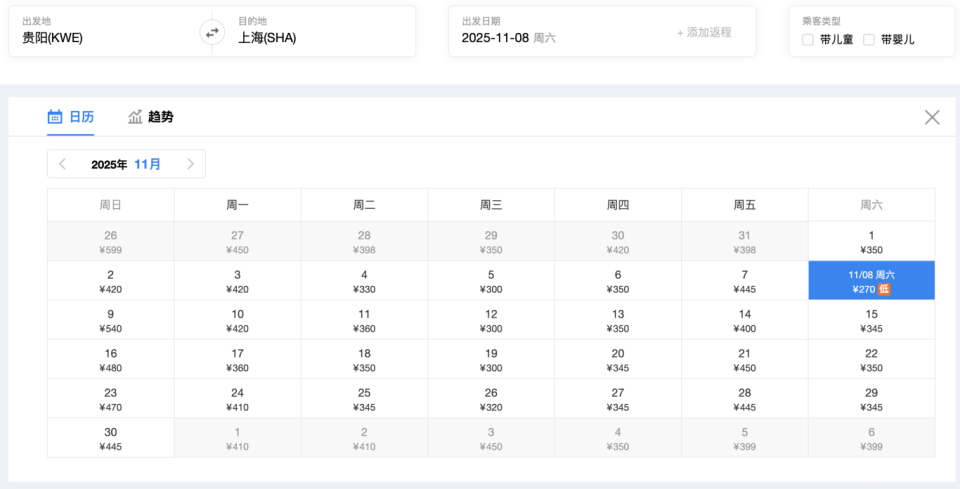Swap departure and destination cities
Screen dimensions: 960x489
[x=212, y=32]
